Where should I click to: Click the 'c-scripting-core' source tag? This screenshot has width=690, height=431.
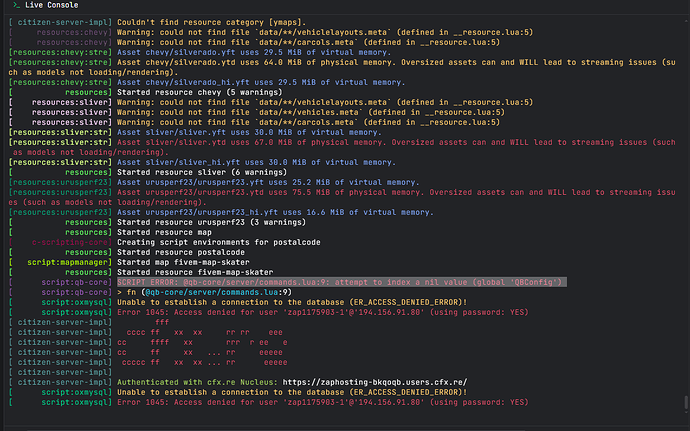(70, 242)
